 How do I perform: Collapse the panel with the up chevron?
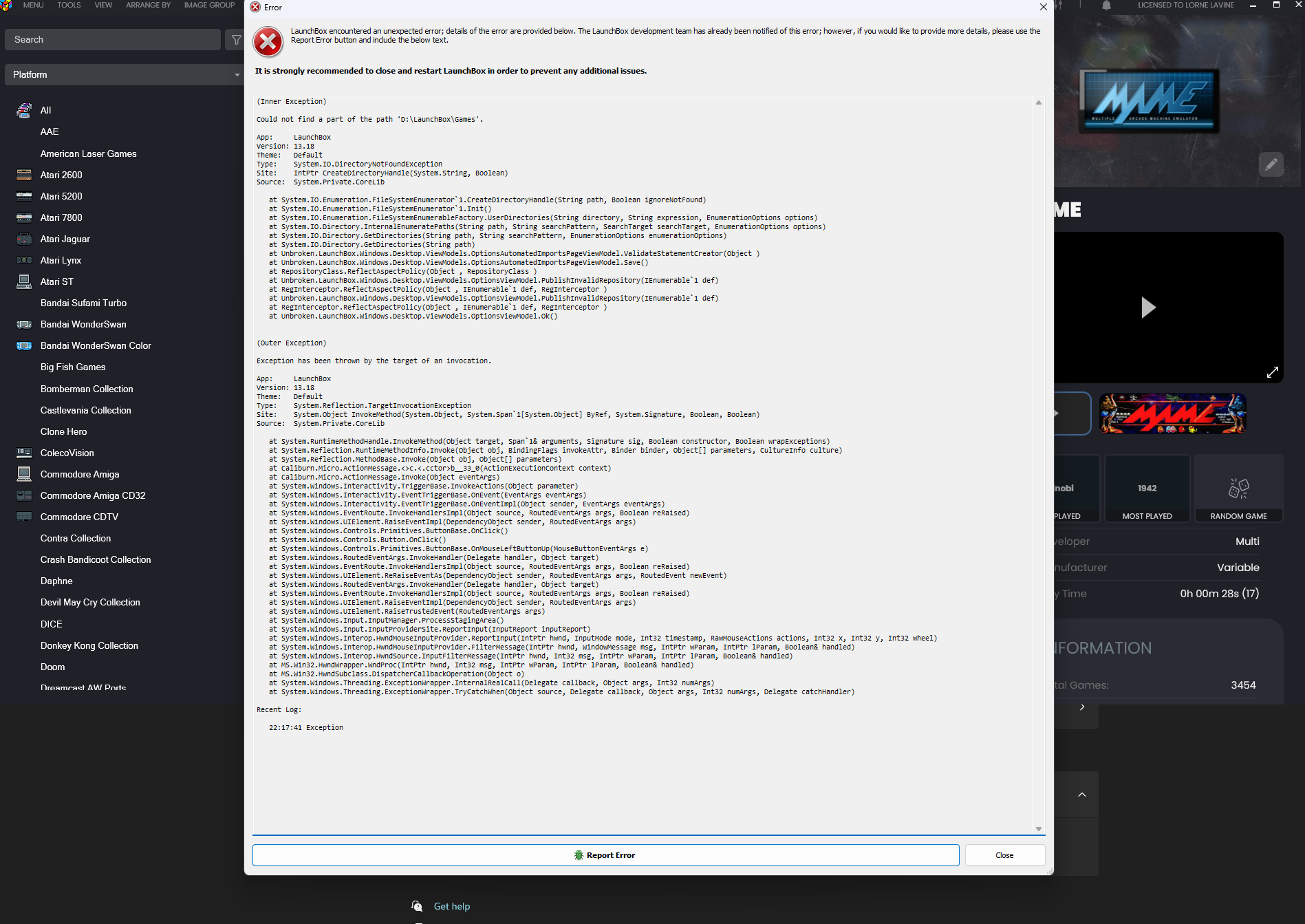[1082, 795]
